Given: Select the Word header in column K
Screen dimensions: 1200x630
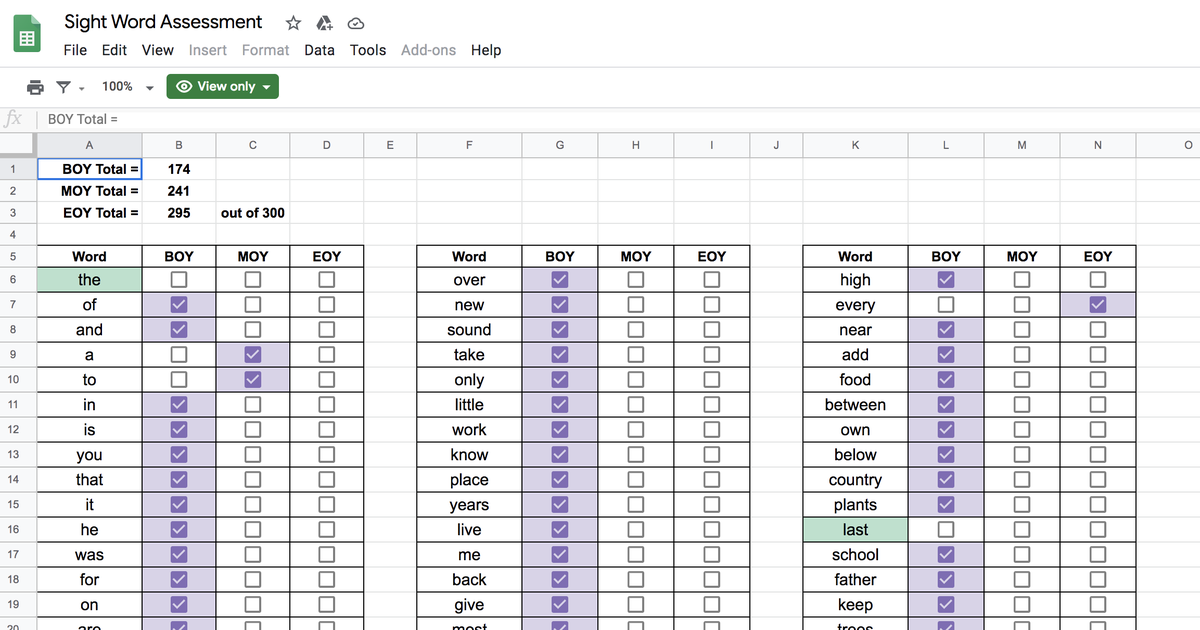Looking at the screenshot, I should point(855,257).
